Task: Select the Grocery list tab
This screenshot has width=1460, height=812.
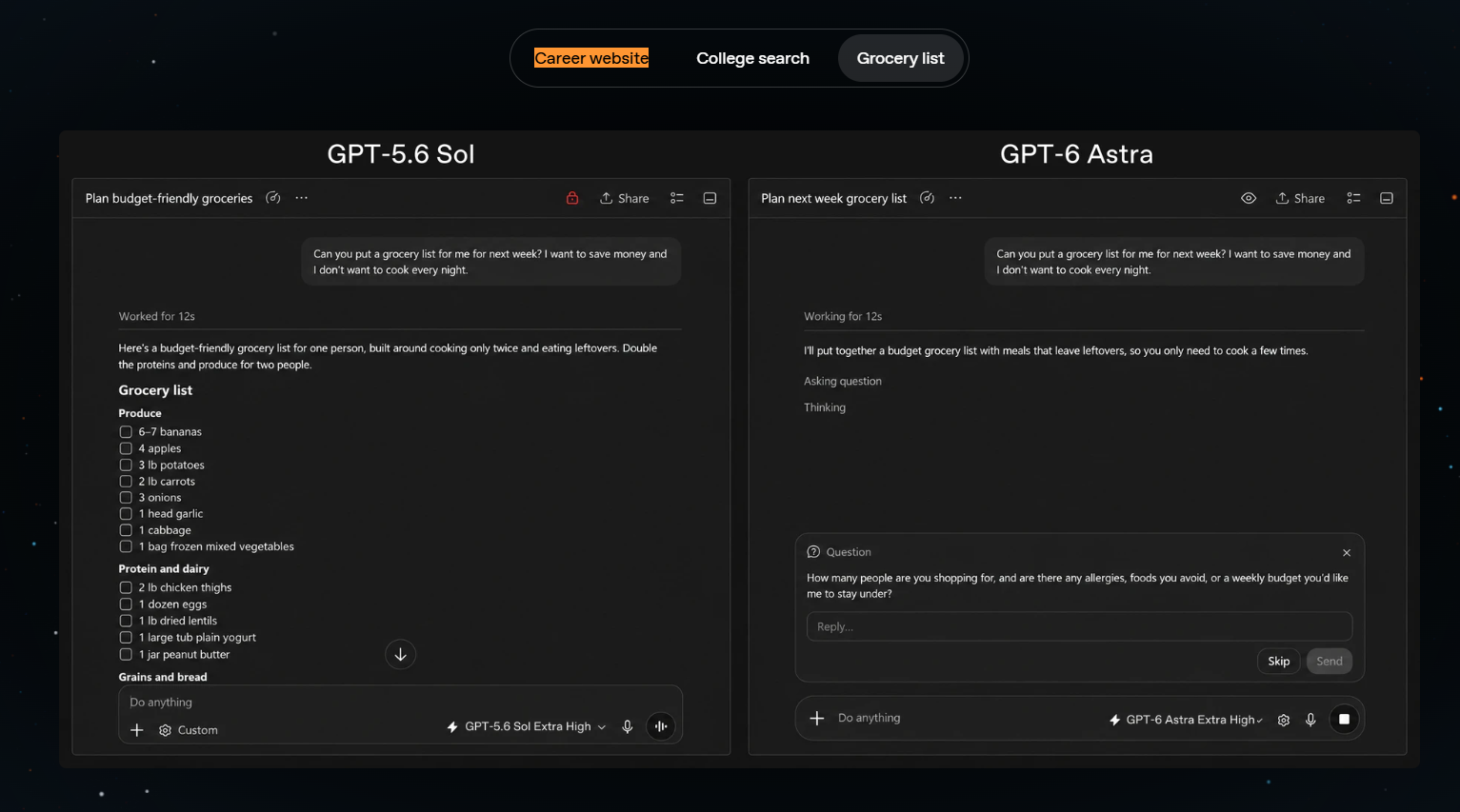Action: coord(900,58)
